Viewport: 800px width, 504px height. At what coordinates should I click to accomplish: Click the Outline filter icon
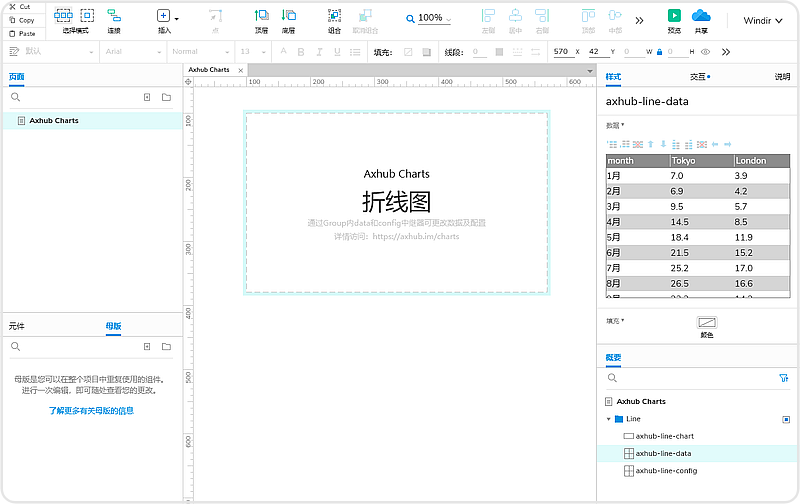click(784, 378)
